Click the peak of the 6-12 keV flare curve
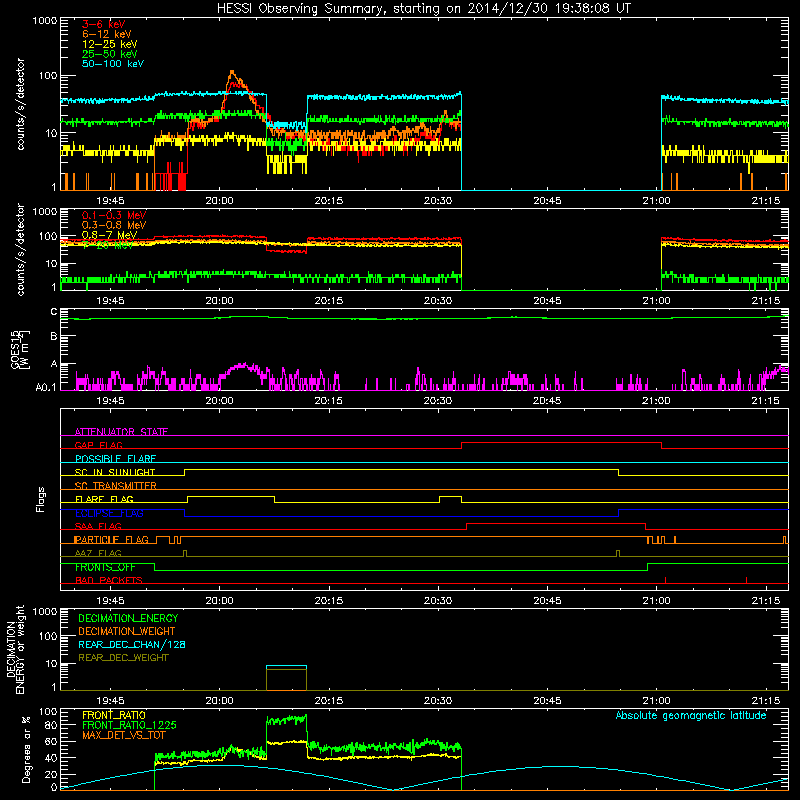This screenshot has width=800, height=800. pos(232,72)
